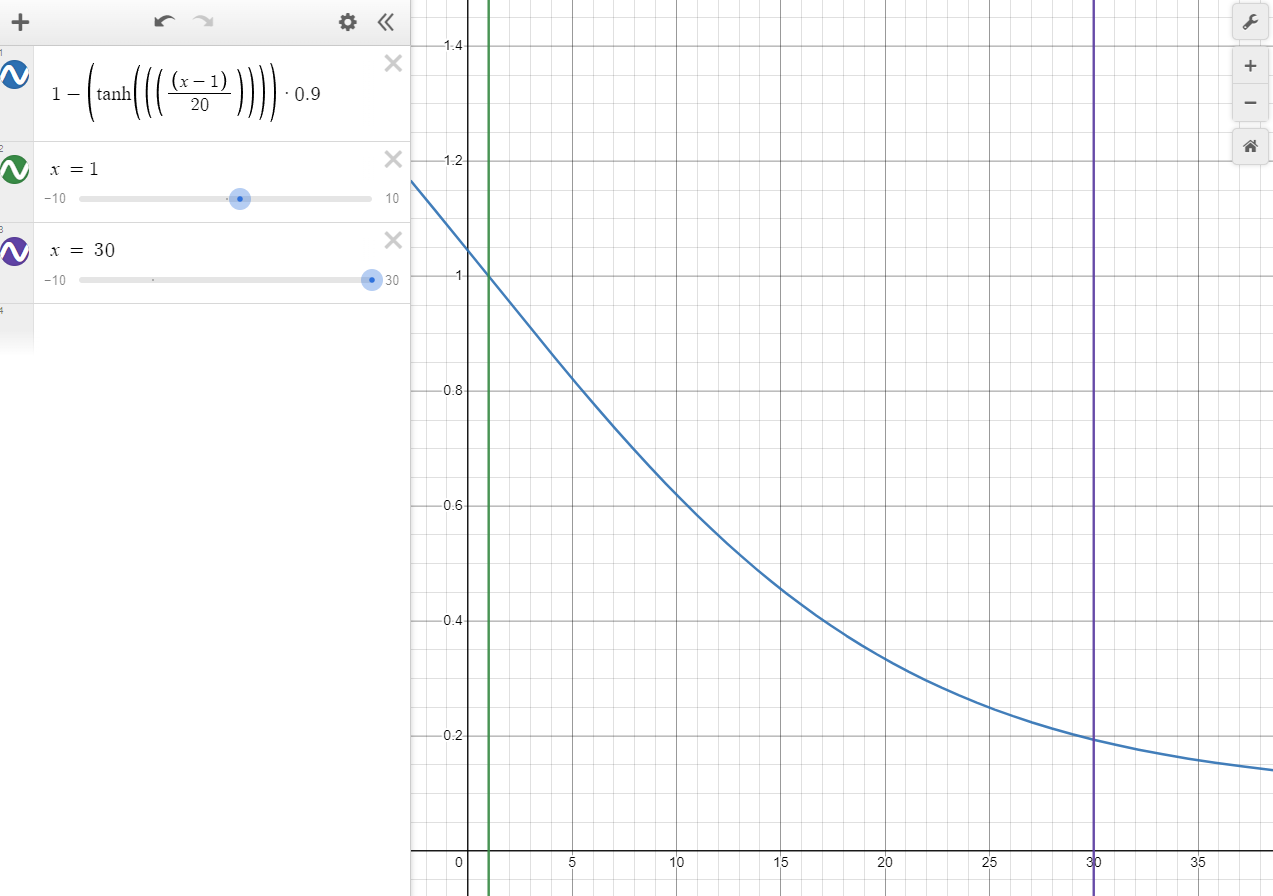This screenshot has height=896, width=1273.
Task: Click the purple vertical line at x = 30
Action: click(1093, 450)
